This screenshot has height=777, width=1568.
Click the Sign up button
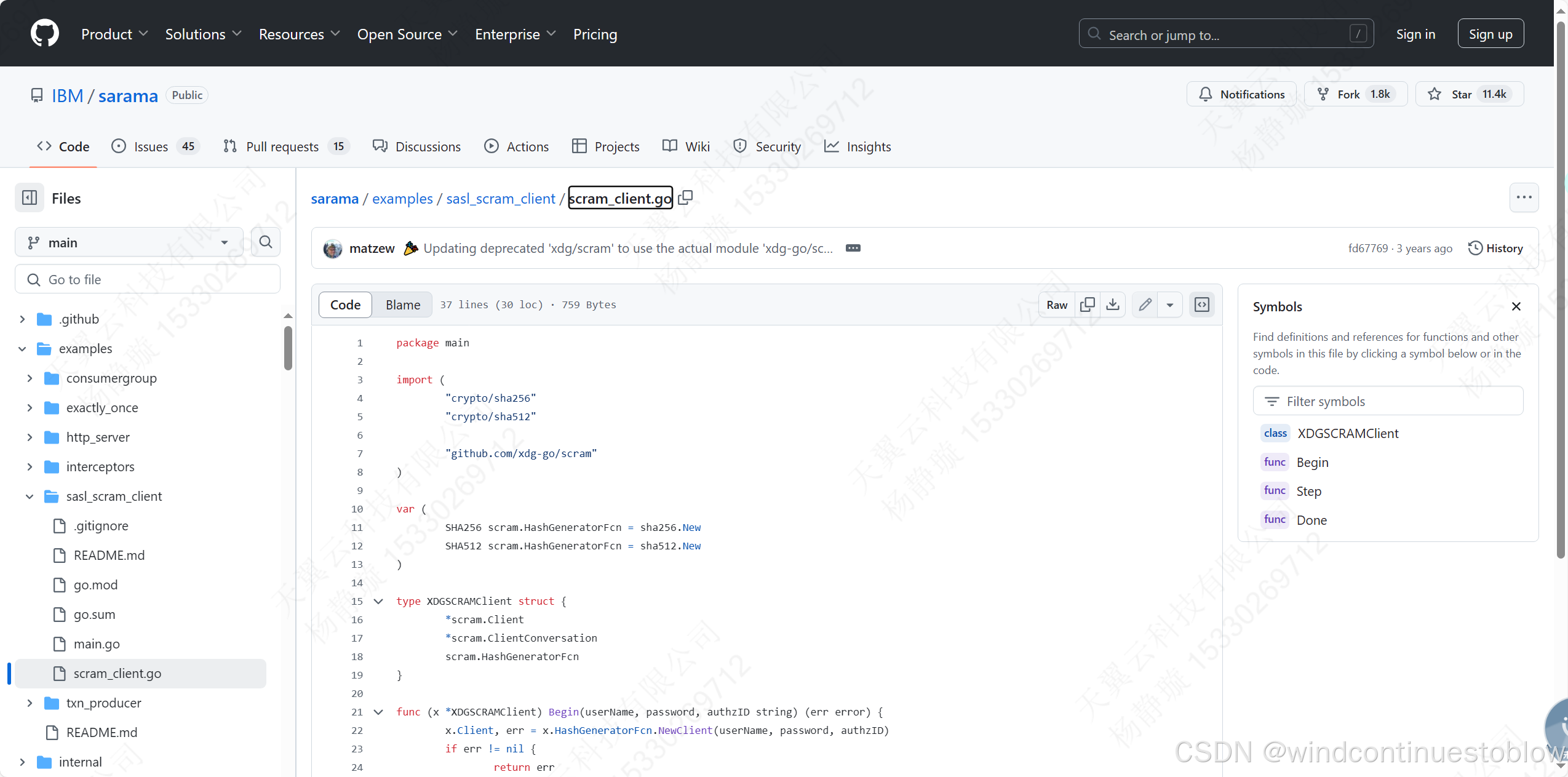1490,34
